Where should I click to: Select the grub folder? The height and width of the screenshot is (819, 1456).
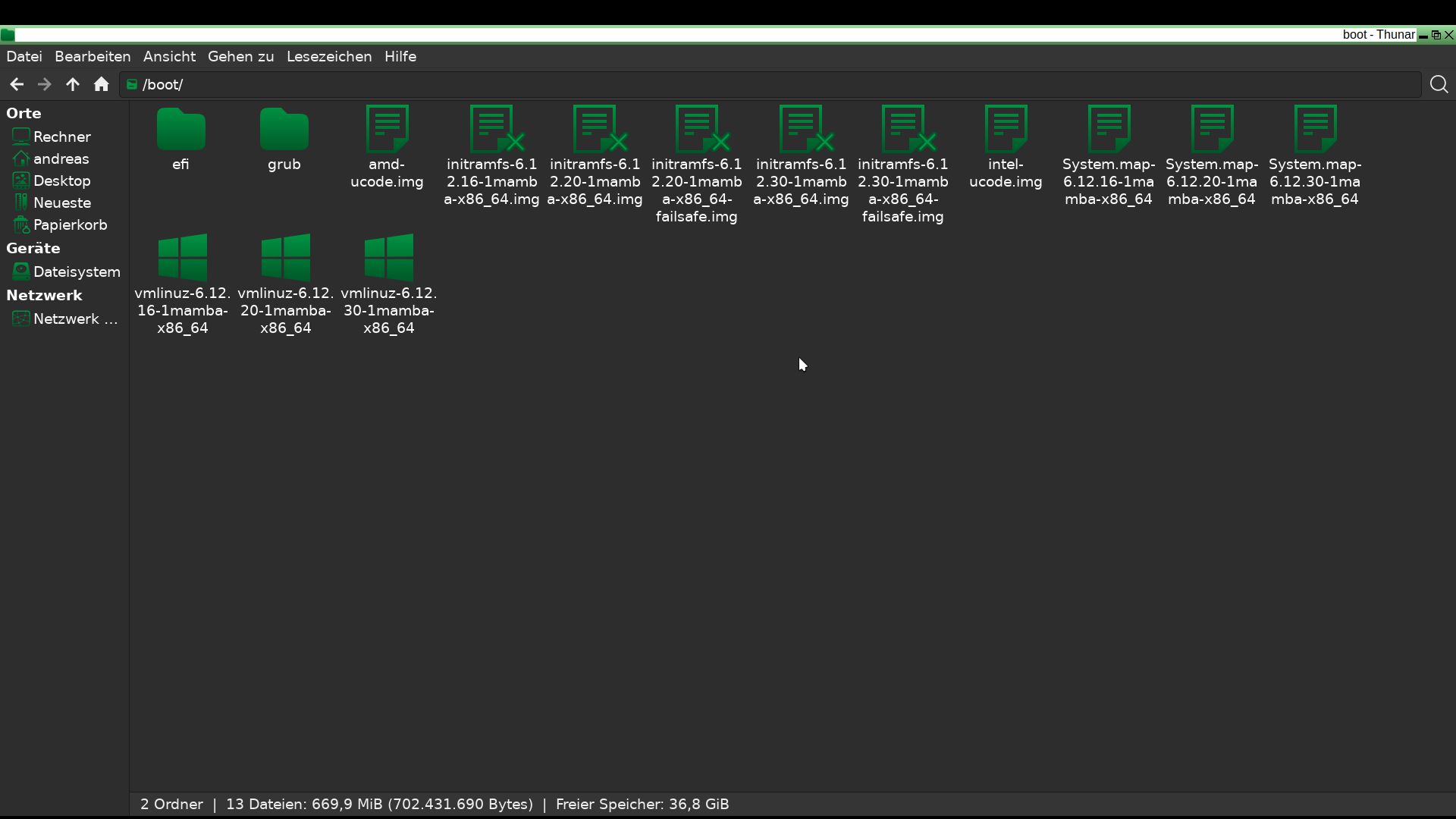pyautogui.click(x=284, y=130)
